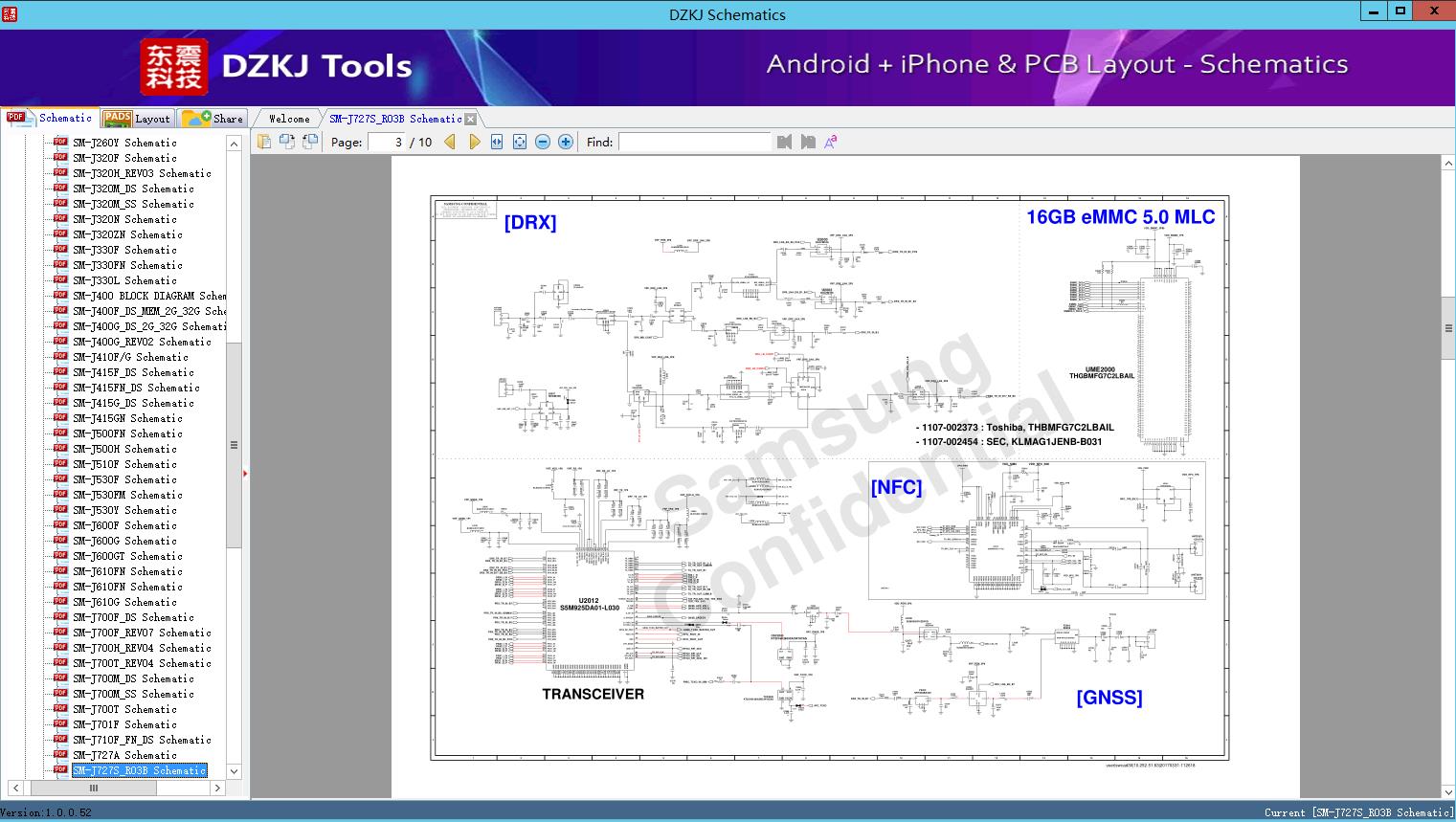Select SM-J320ZN Schematic
Viewport: 1456px width, 822px height.
[x=127, y=234]
